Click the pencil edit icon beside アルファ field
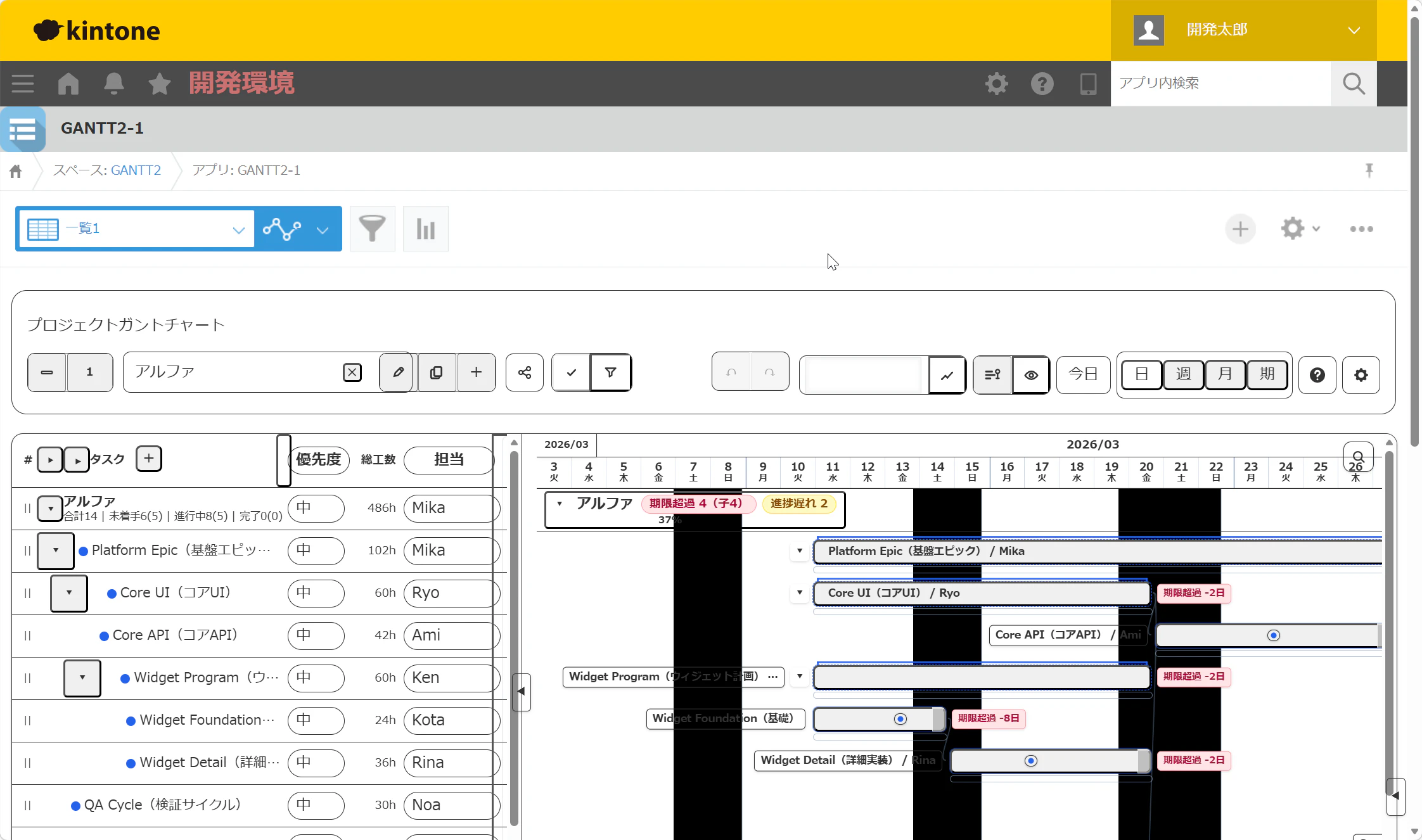 (397, 372)
